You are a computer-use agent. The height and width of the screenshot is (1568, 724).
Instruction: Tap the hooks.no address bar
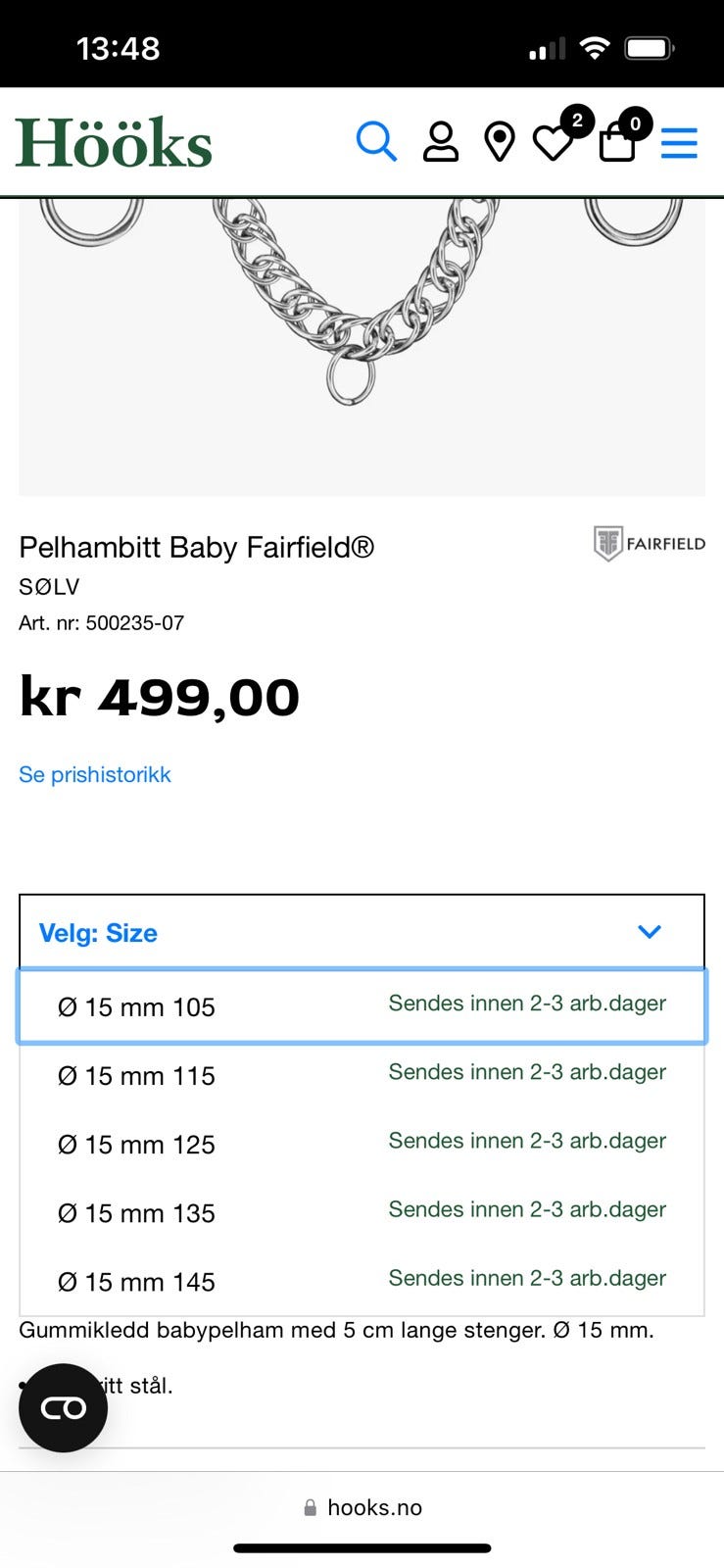362,1507
